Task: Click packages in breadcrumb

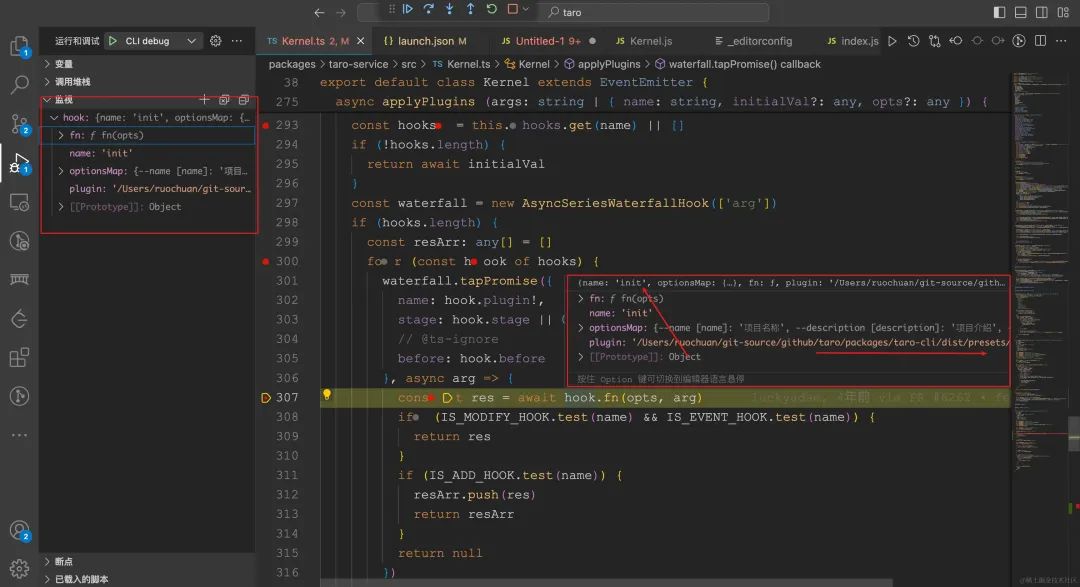Action: [292, 64]
